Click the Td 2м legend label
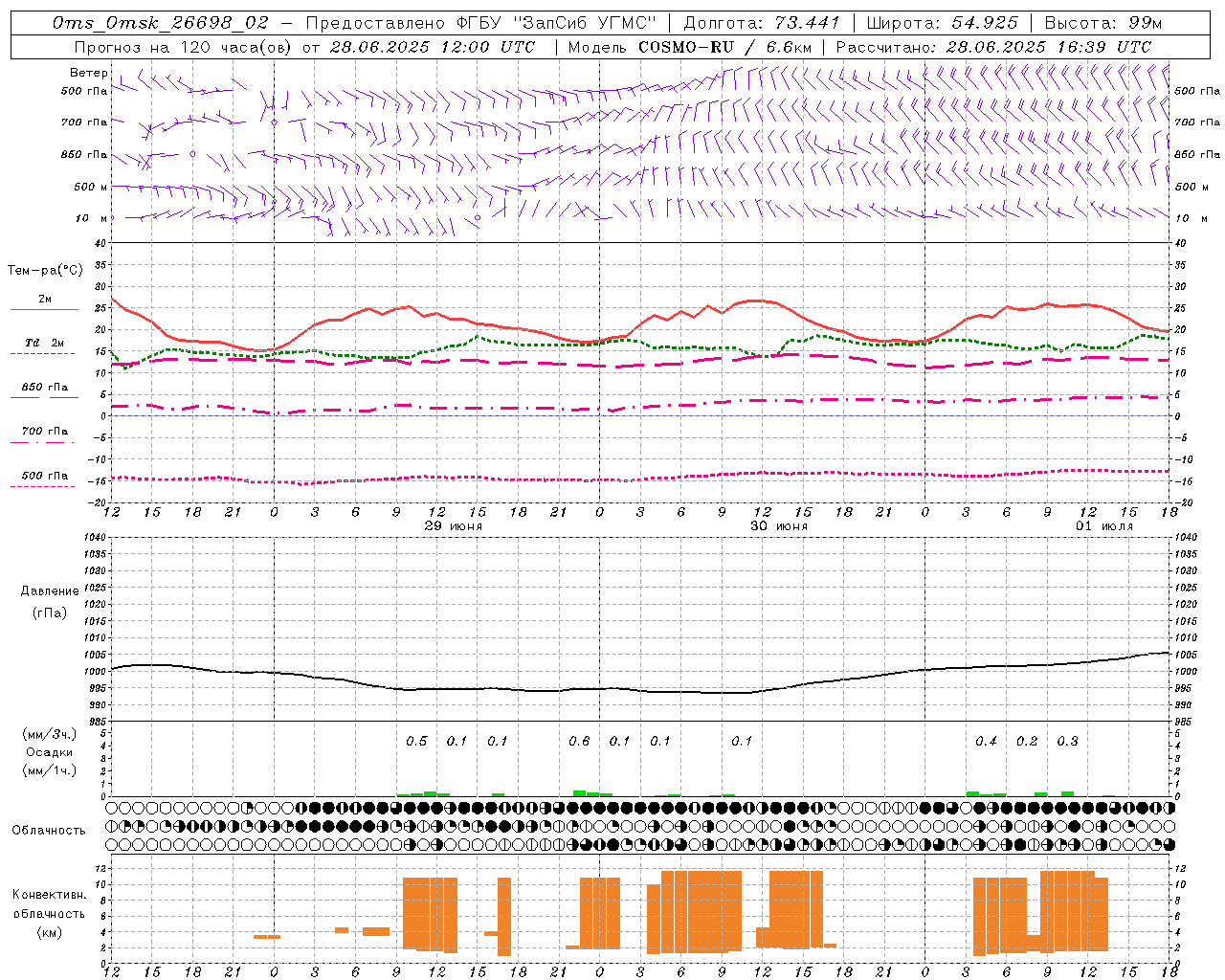This screenshot has width=1225, height=980. (45, 343)
